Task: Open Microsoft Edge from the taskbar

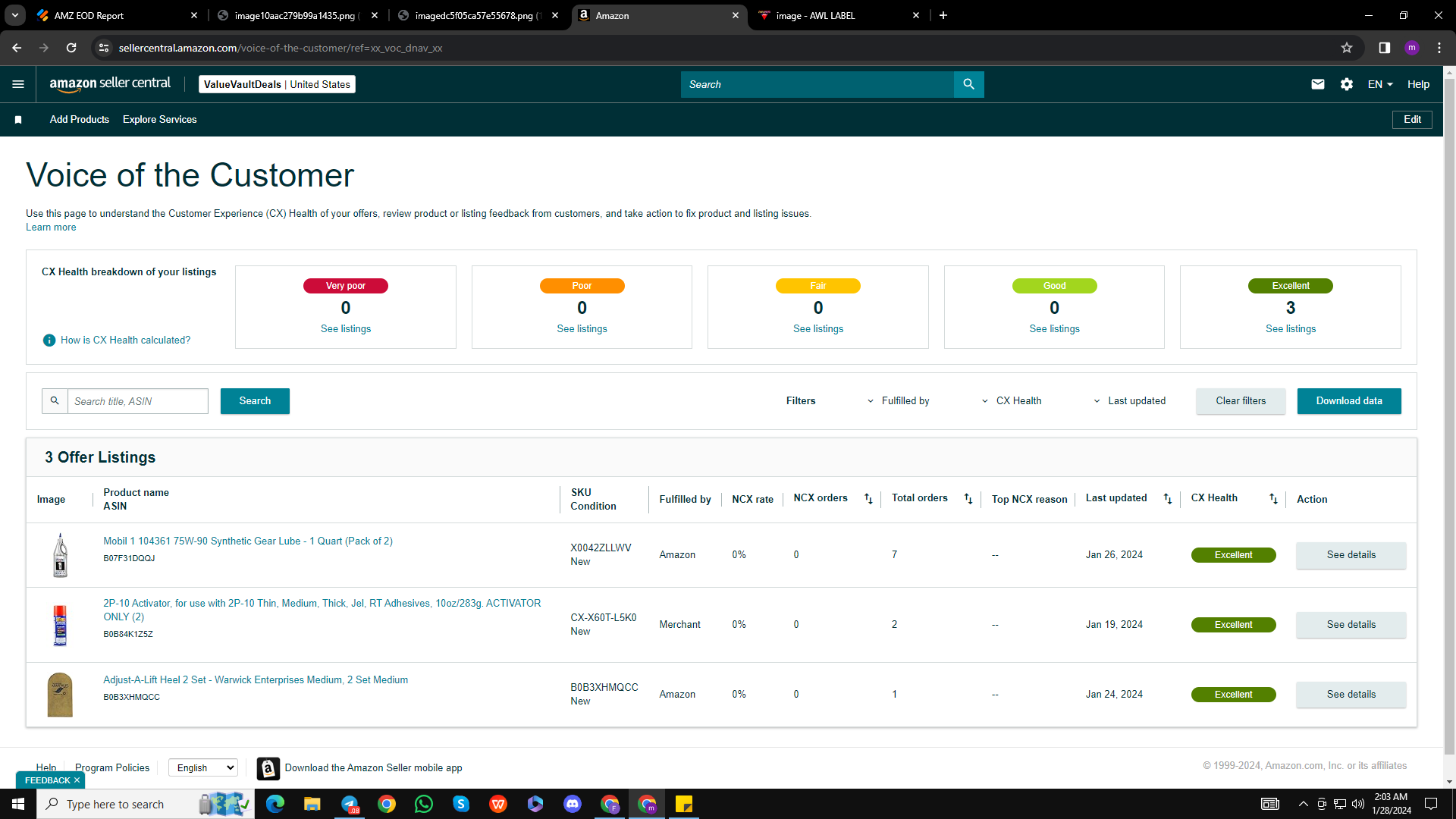Action: tap(275, 804)
